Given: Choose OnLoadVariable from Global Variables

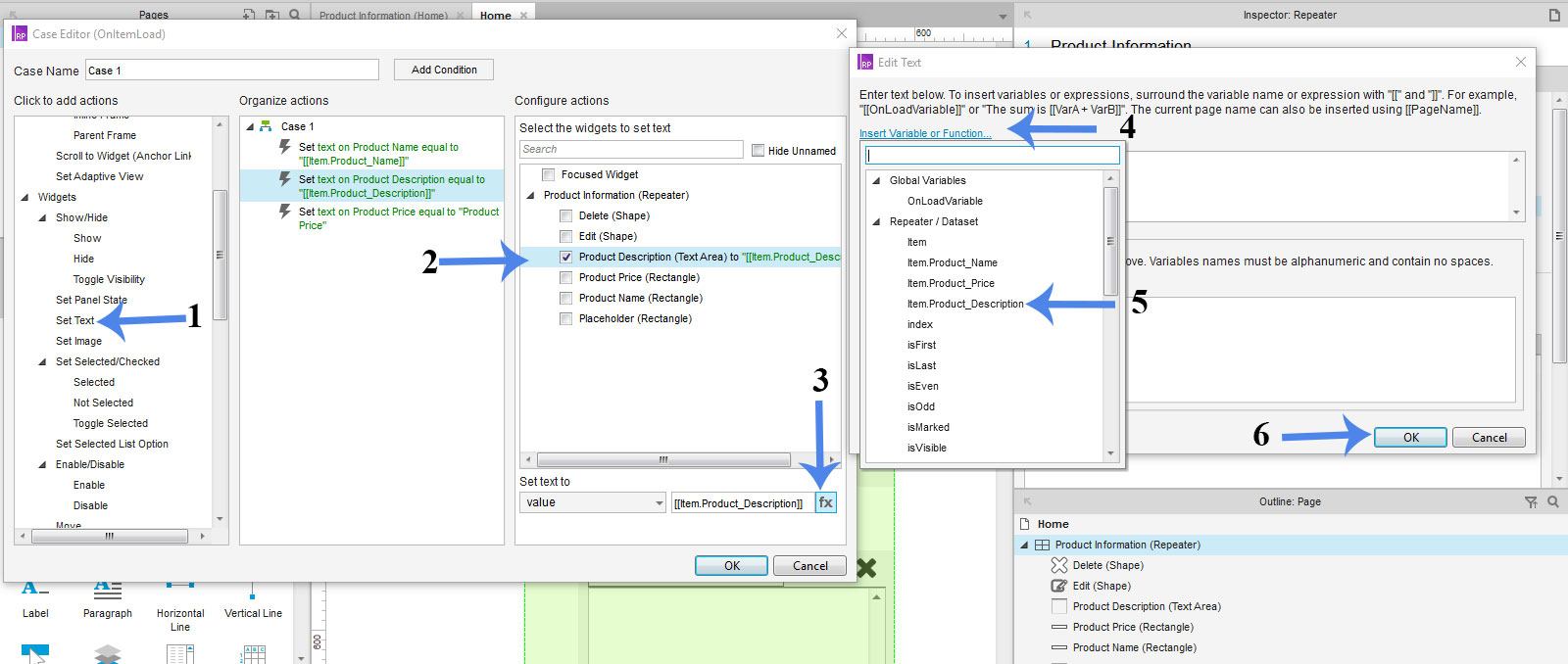Looking at the screenshot, I should (x=945, y=201).
